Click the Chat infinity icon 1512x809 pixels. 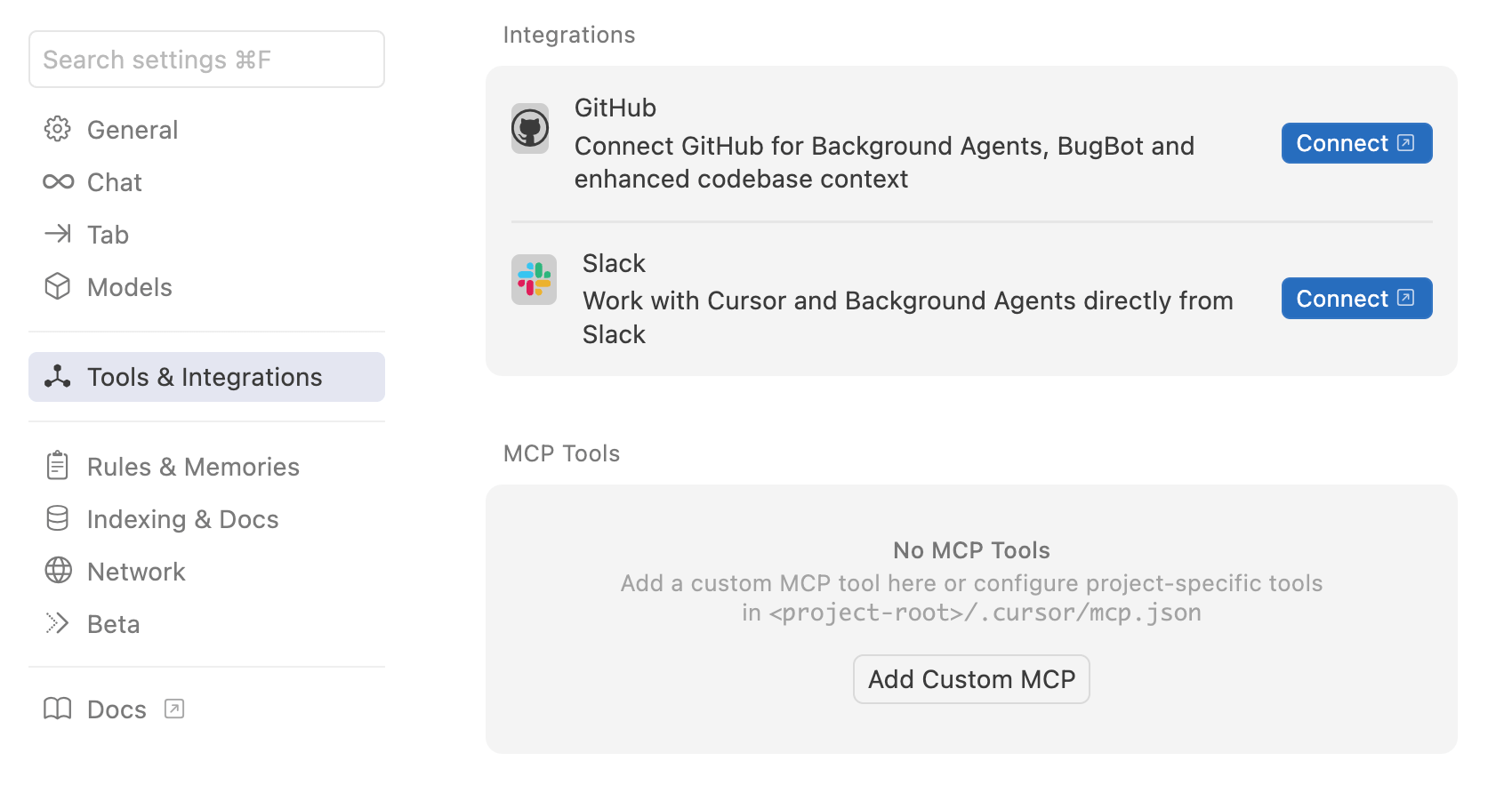[x=58, y=181]
